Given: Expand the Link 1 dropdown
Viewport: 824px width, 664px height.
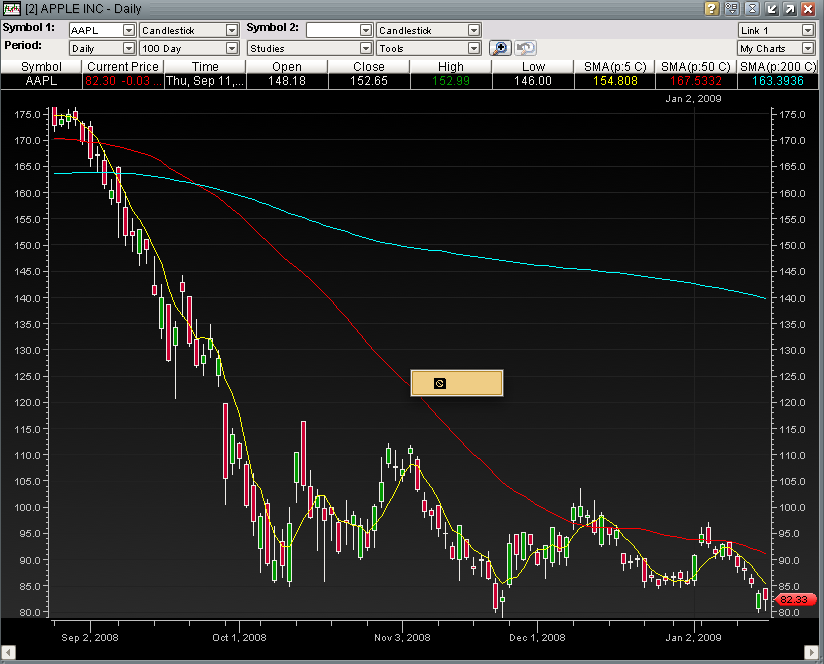Looking at the screenshot, I should coord(808,31).
